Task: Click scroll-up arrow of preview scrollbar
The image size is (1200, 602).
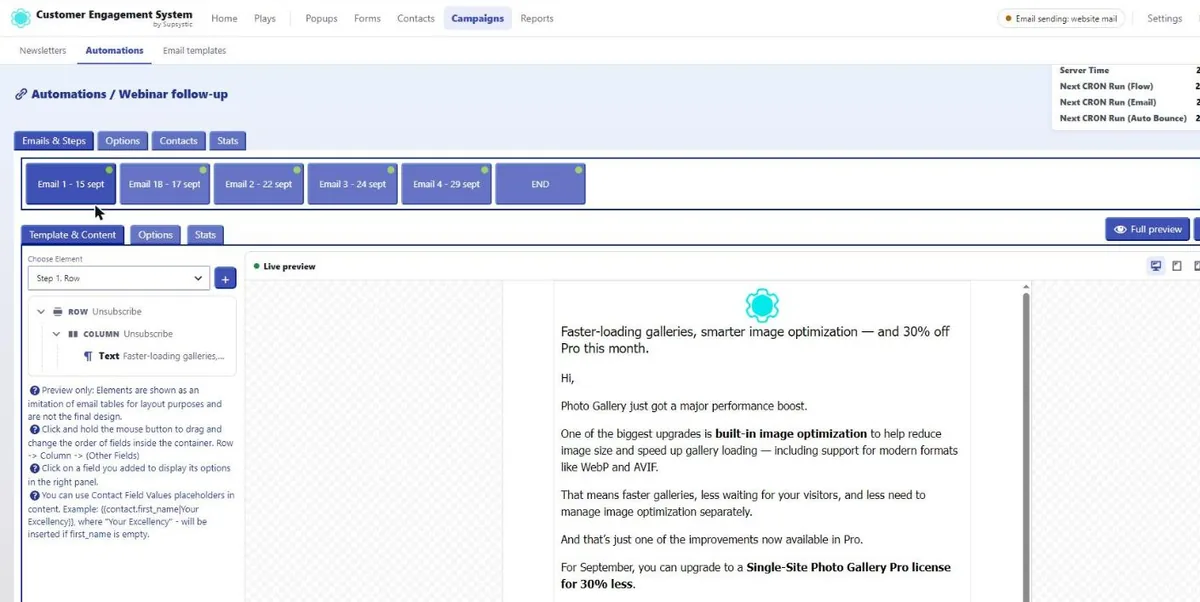Action: 1025,288
